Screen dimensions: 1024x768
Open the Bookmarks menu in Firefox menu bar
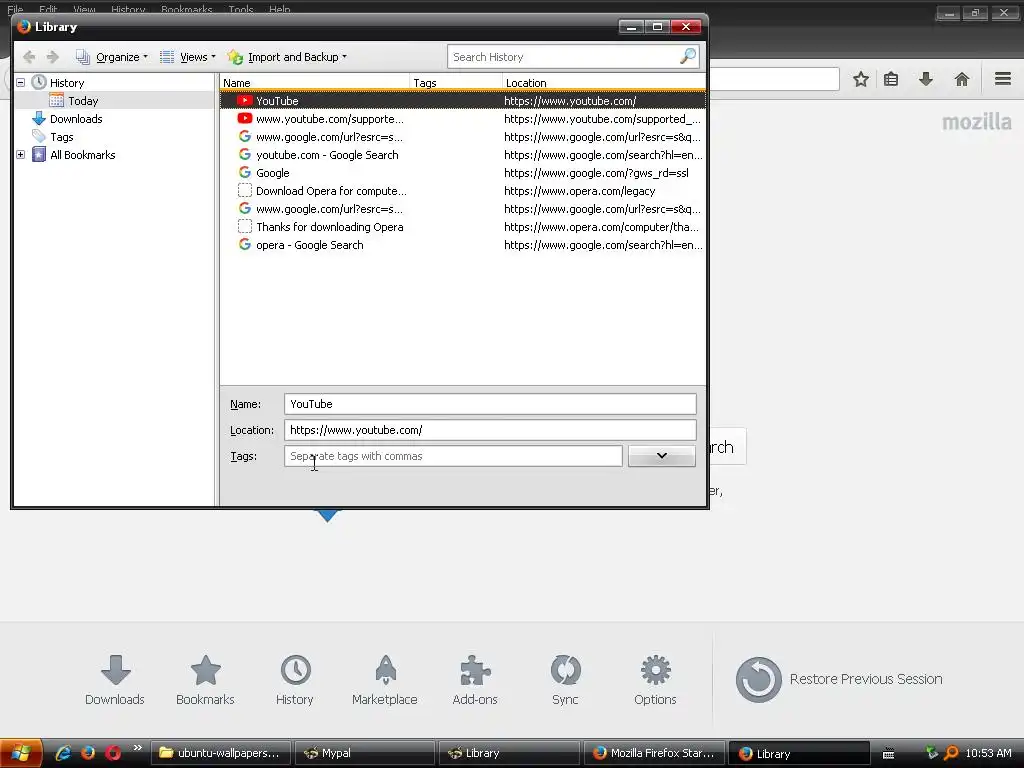187,9
